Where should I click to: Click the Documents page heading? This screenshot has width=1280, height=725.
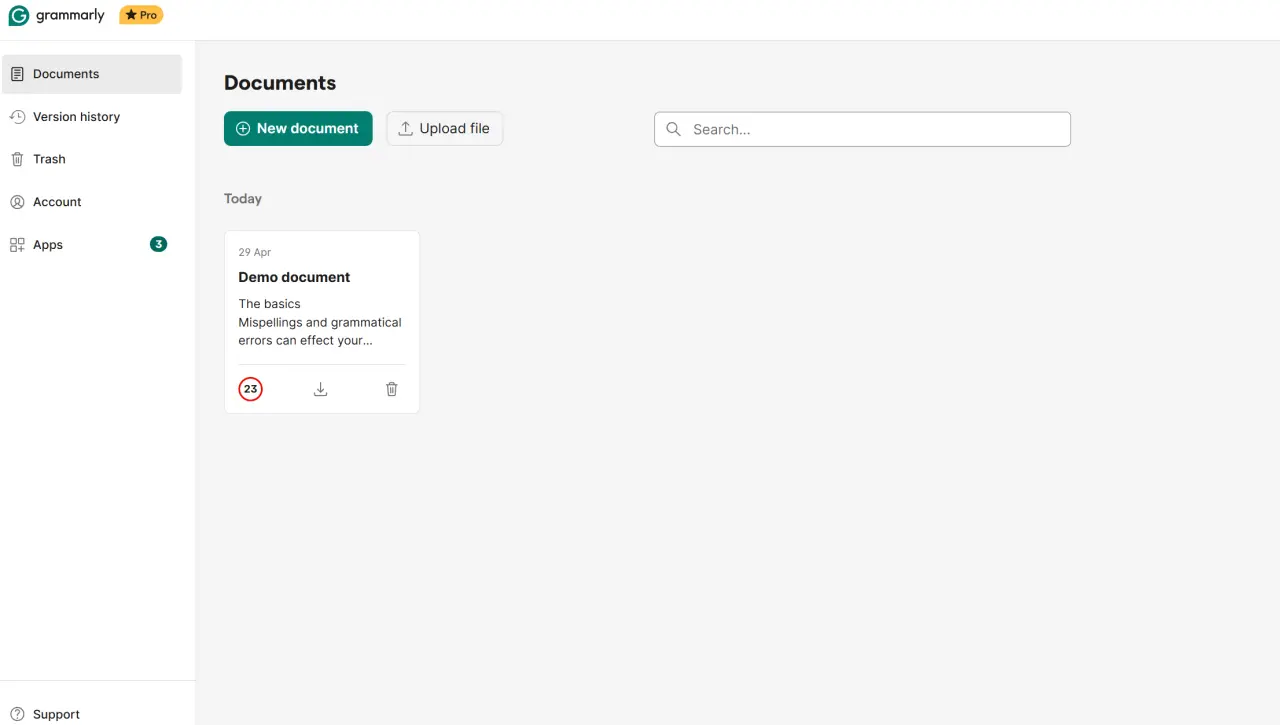pyautogui.click(x=280, y=83)
